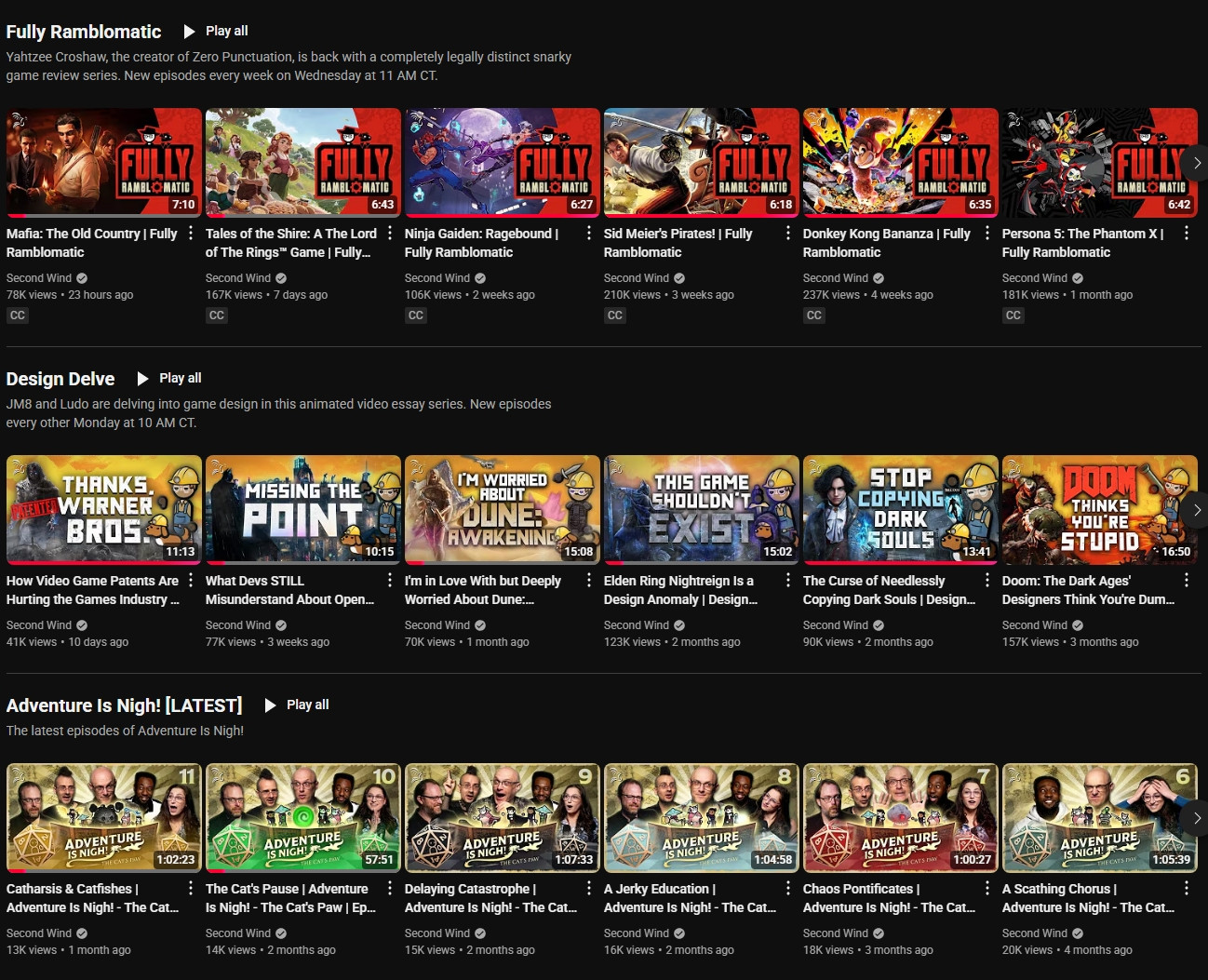Open Sid Meier's Pirates! video thumbnail

(x=702, y=163)
